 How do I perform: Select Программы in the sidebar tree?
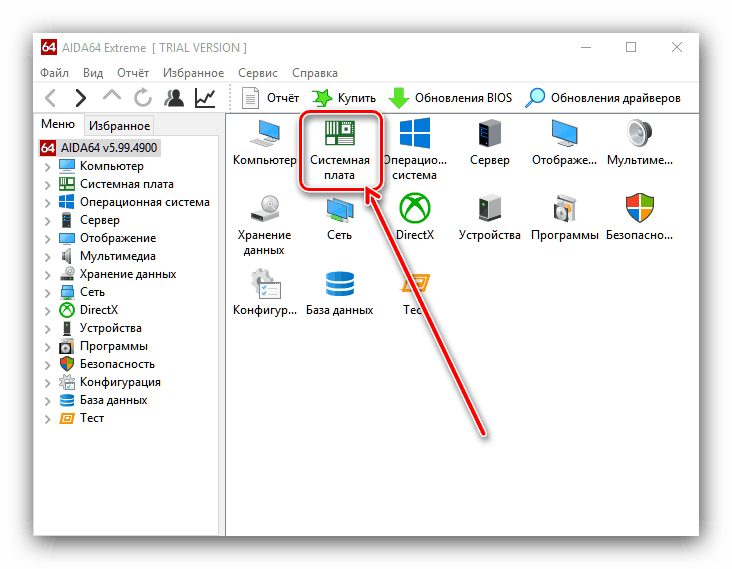click(x=104, y=346)
